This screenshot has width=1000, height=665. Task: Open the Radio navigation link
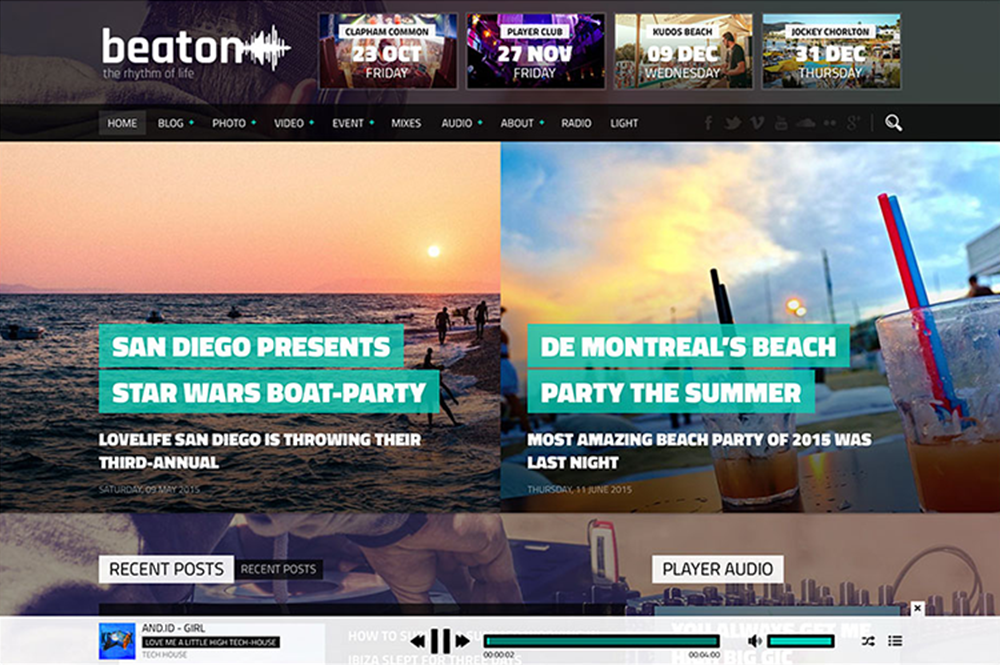(576, 123)
